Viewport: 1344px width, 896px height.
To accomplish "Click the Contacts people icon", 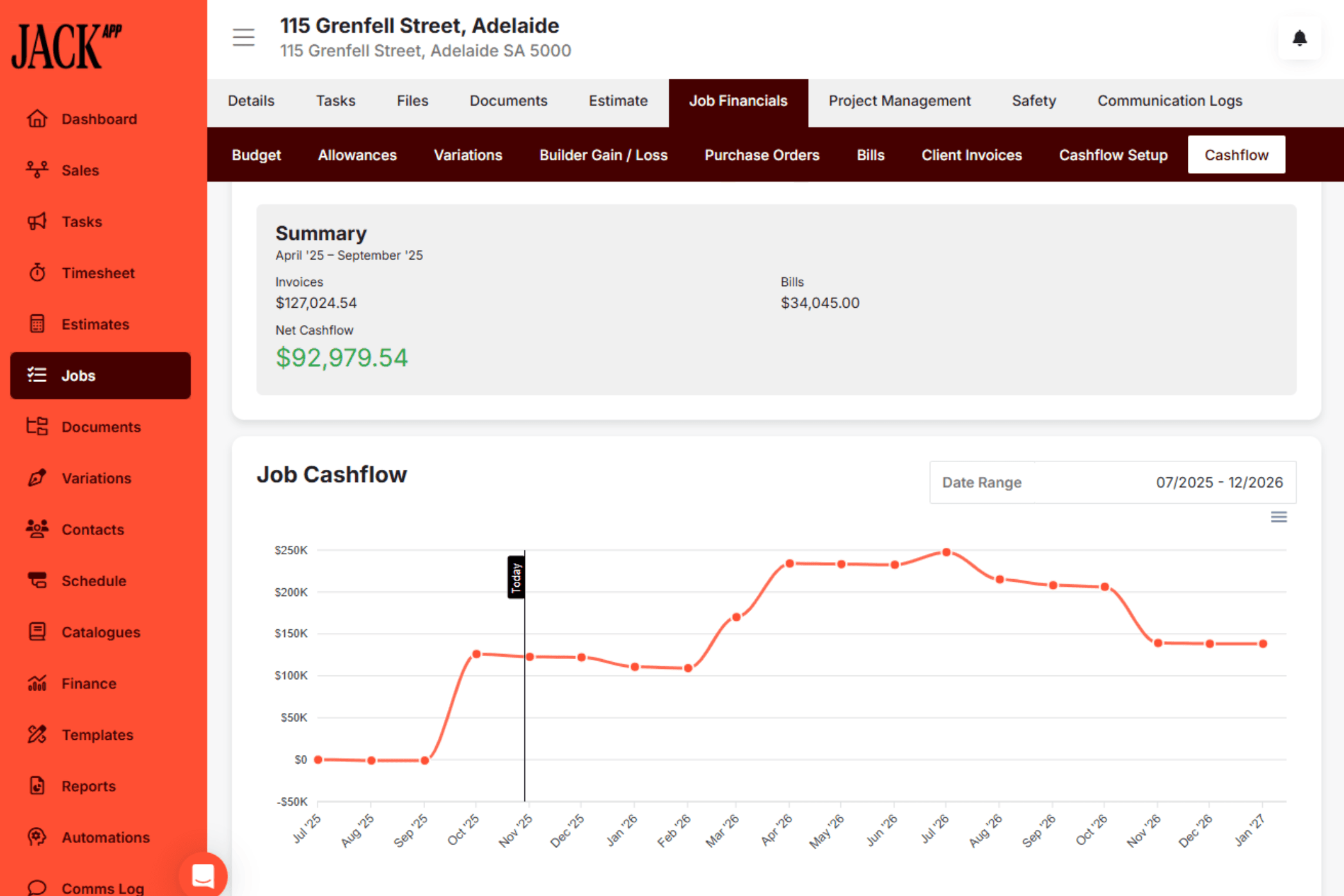I will [37, 529].
